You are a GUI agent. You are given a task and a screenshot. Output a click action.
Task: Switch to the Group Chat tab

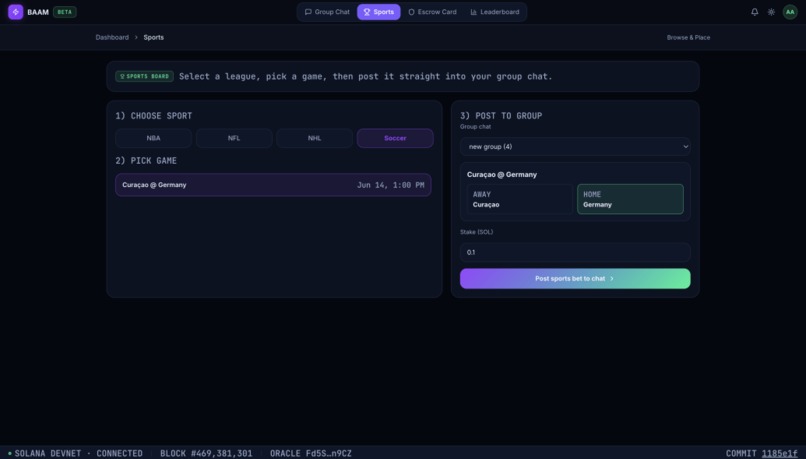point(327,12)
